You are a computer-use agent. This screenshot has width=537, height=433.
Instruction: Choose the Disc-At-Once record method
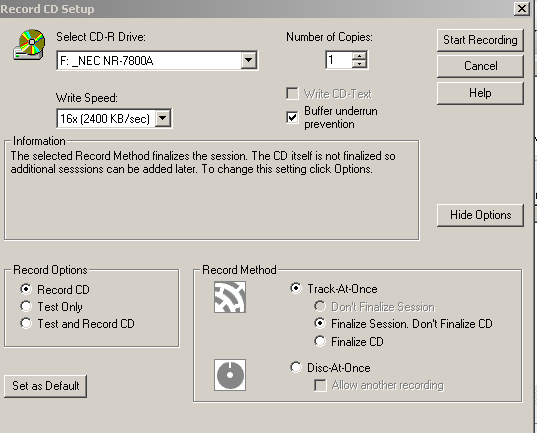296,367
